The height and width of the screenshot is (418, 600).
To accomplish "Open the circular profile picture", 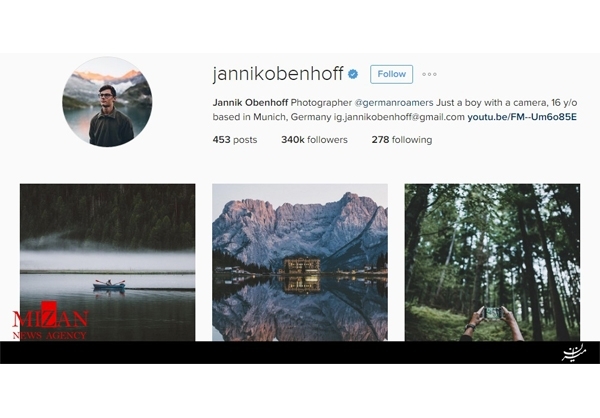I will click(107, 102).
